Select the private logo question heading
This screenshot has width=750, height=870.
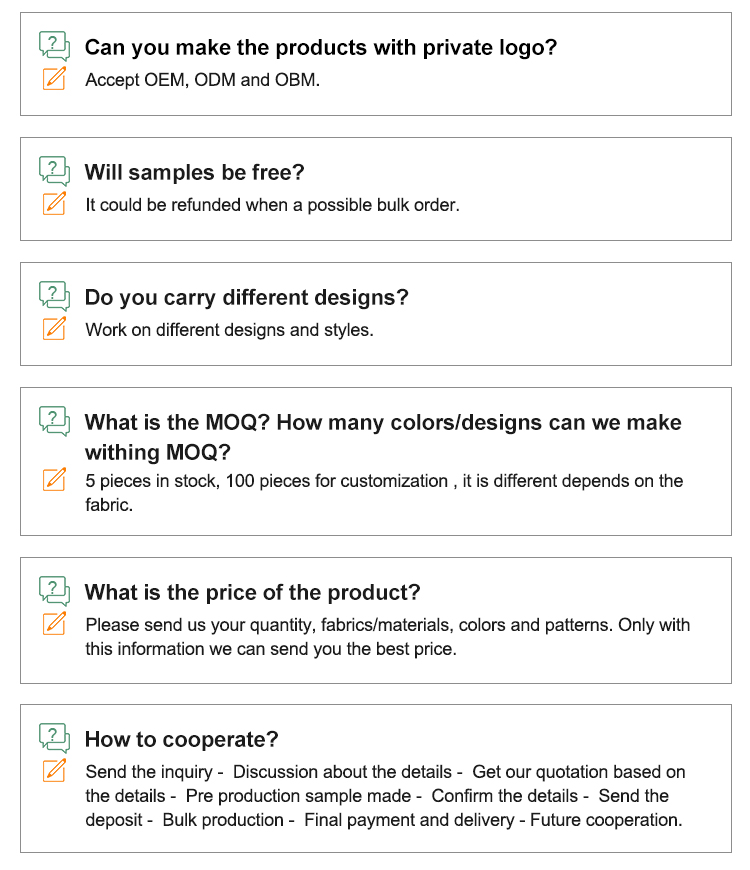point(321,48)
